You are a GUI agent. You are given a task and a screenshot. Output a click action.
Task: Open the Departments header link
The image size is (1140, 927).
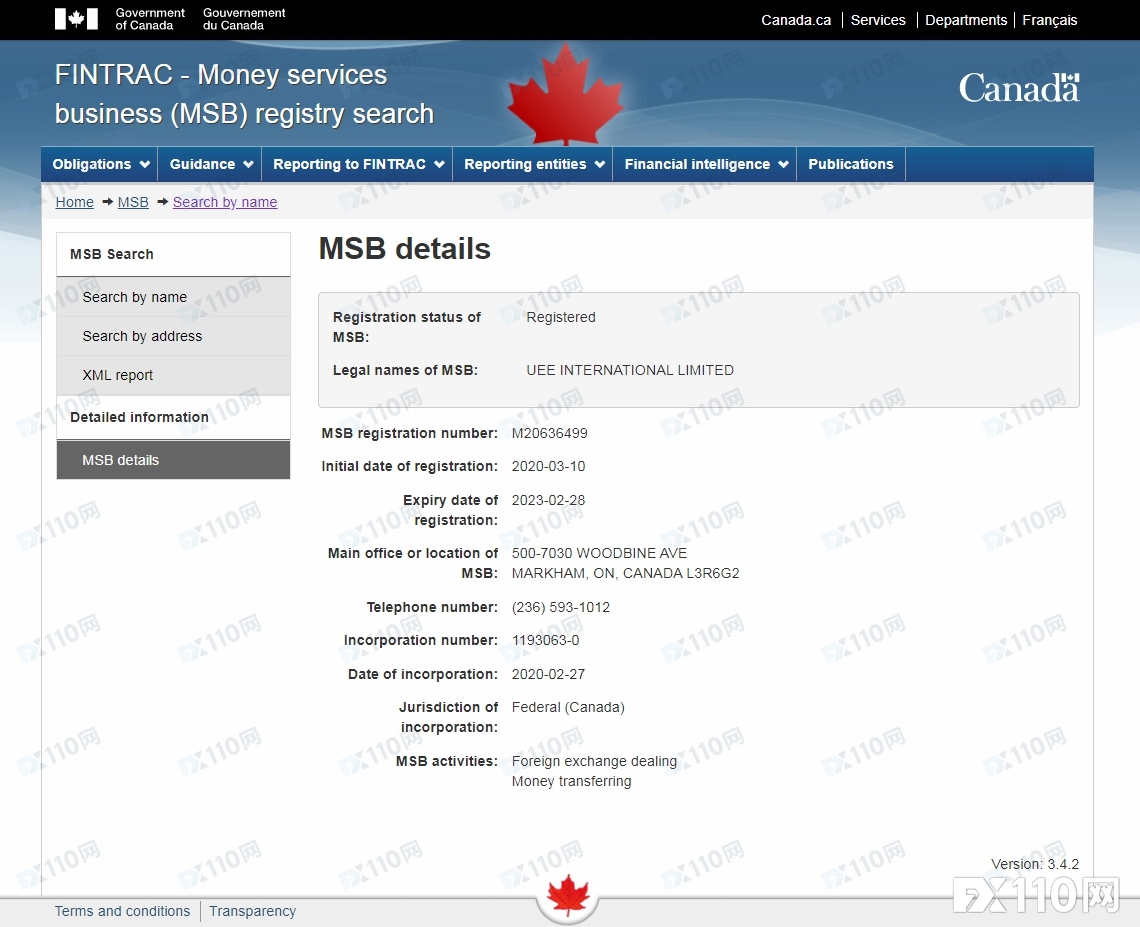pyautogui.click(x=966, y=20)
